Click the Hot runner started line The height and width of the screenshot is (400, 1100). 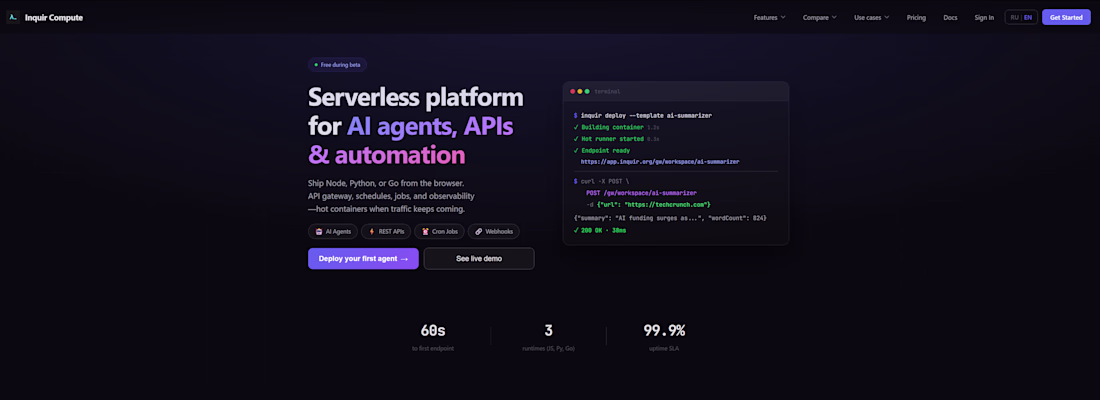(x=616, y=139)
